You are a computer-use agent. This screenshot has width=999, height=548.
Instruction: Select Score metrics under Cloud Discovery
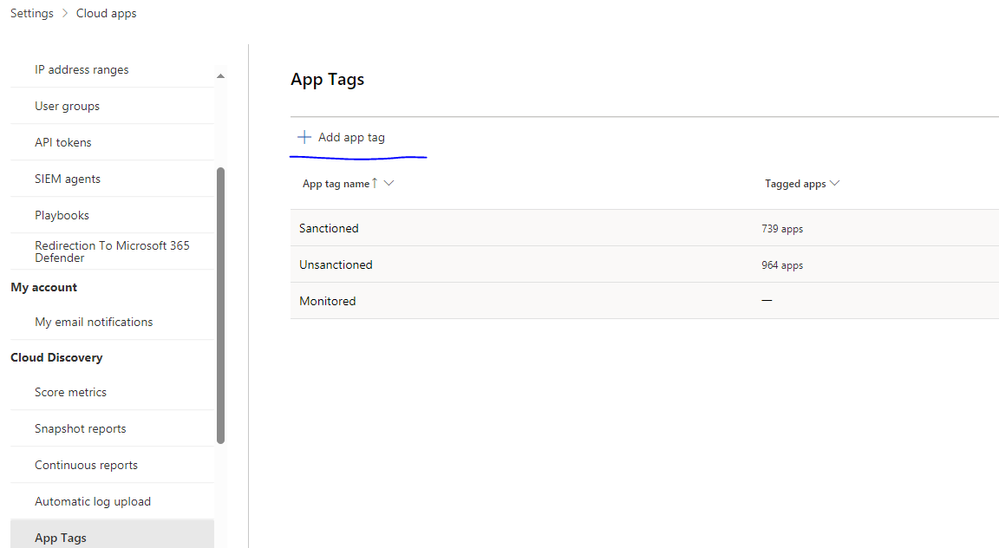tap(70, 392)
